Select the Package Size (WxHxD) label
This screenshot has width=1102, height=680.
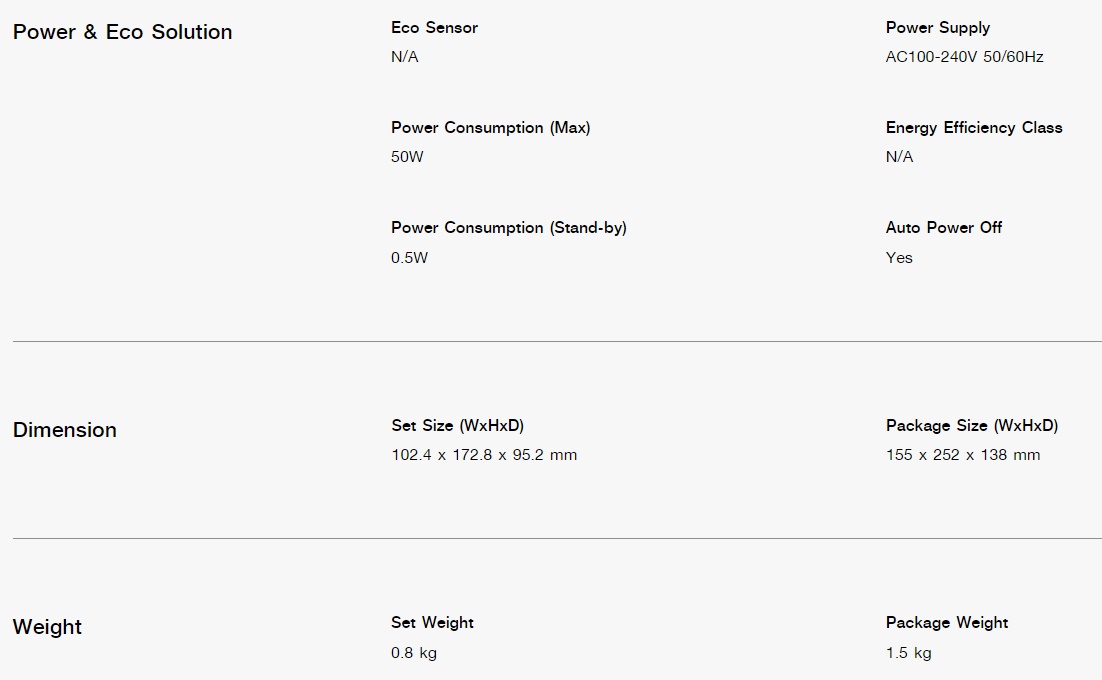(x=972, y=426)
